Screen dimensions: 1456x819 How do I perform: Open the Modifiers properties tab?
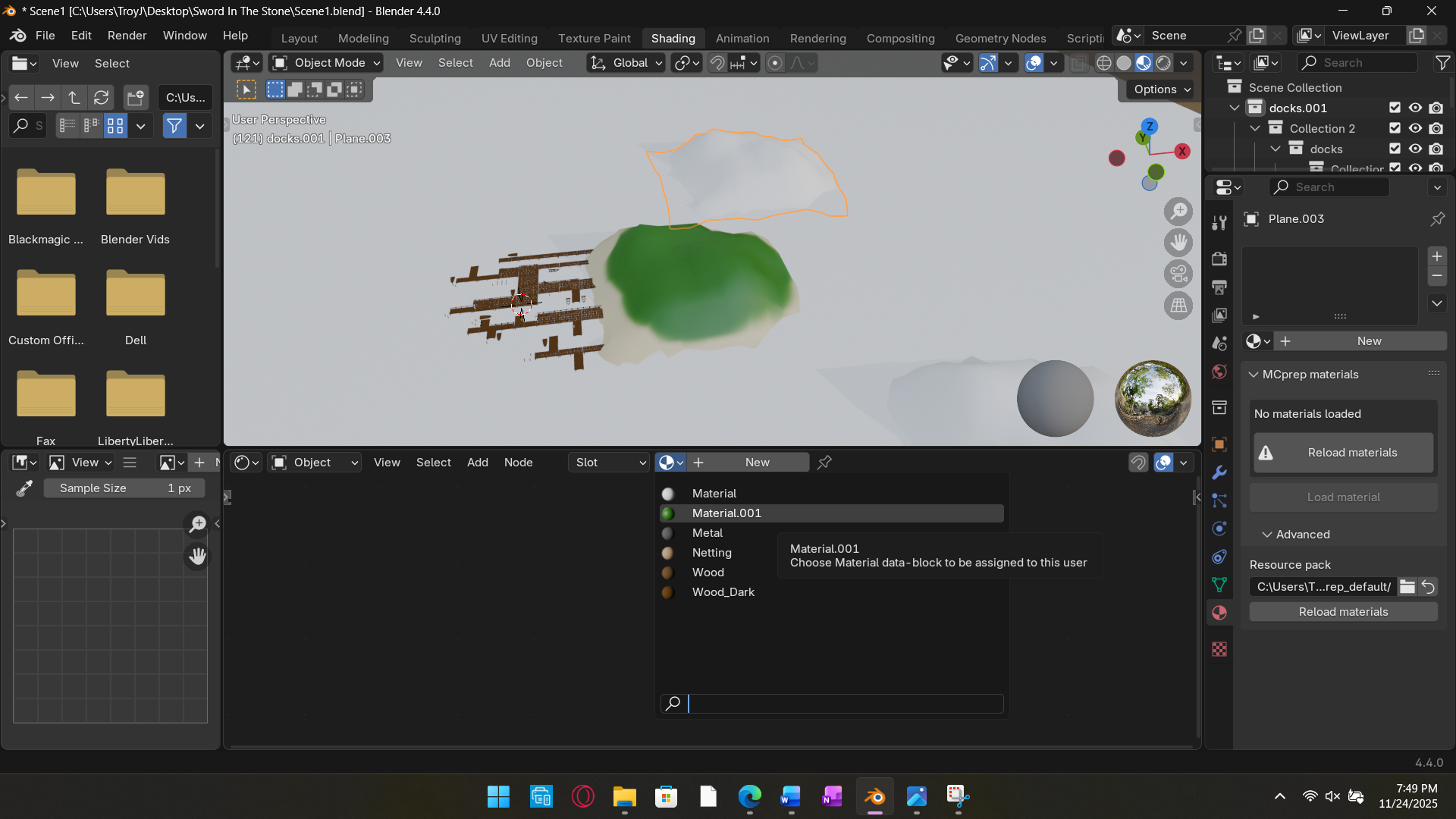point(1219,472)
